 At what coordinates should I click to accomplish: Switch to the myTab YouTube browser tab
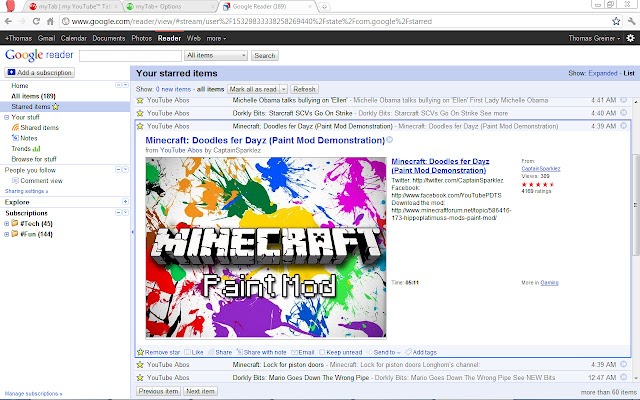coord(73,7)
